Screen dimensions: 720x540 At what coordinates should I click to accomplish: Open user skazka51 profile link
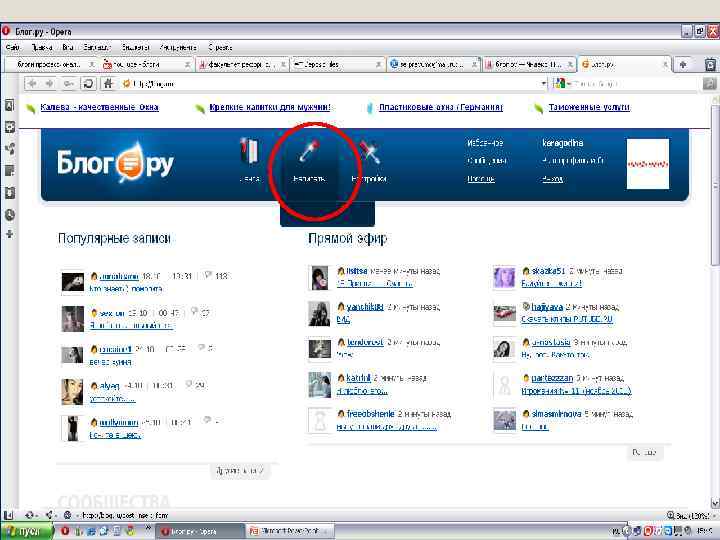[x=548, y=271]
